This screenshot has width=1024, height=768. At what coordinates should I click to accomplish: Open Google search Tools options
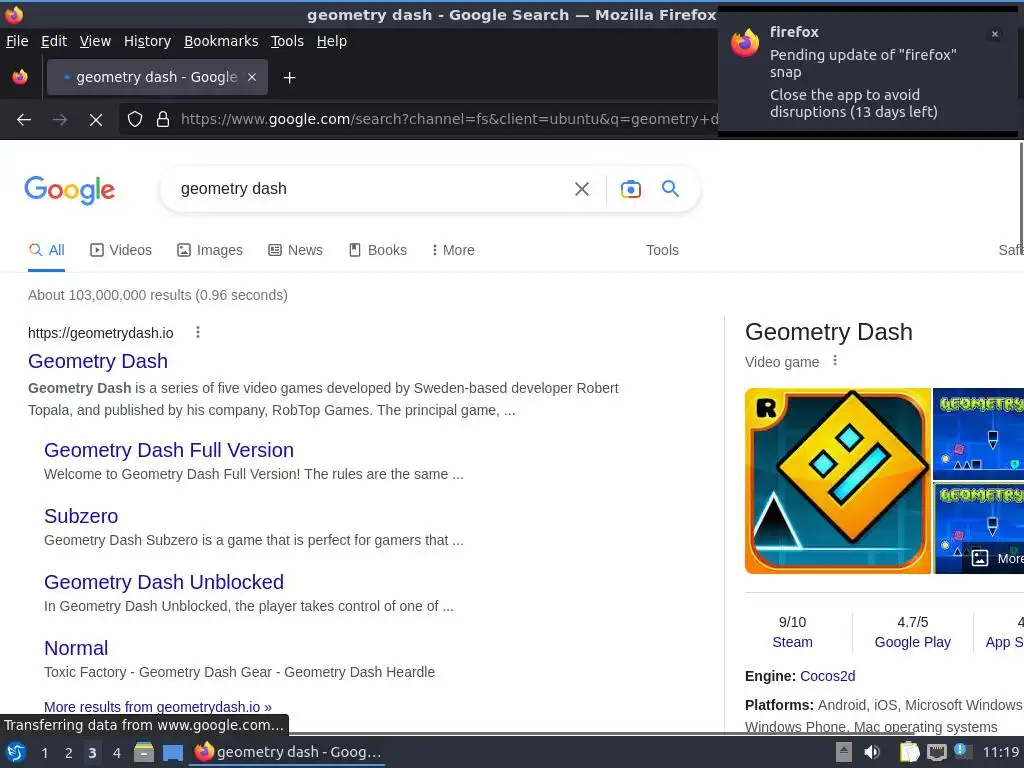(662, 250)
